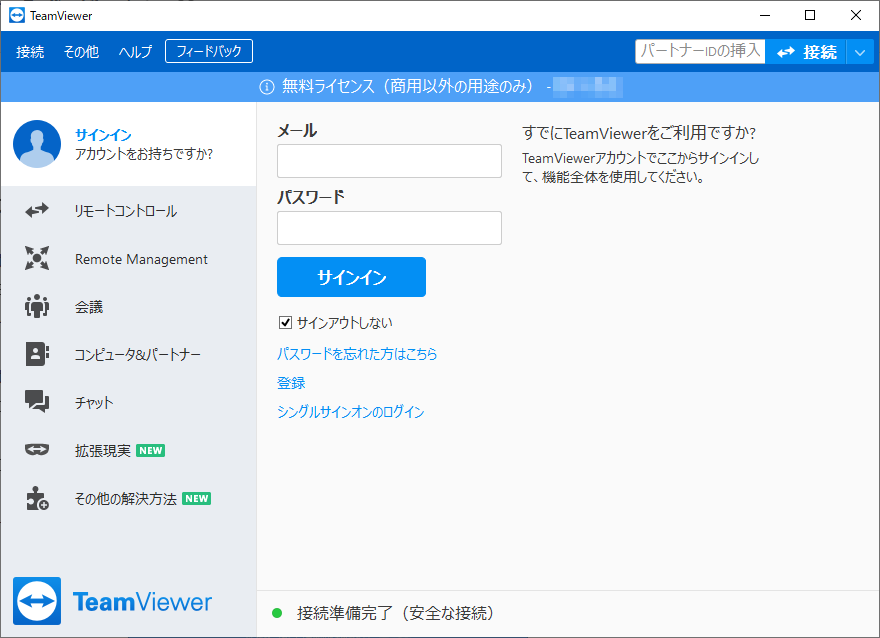
Task: Open the その他 menu
Action: [81, 52]
